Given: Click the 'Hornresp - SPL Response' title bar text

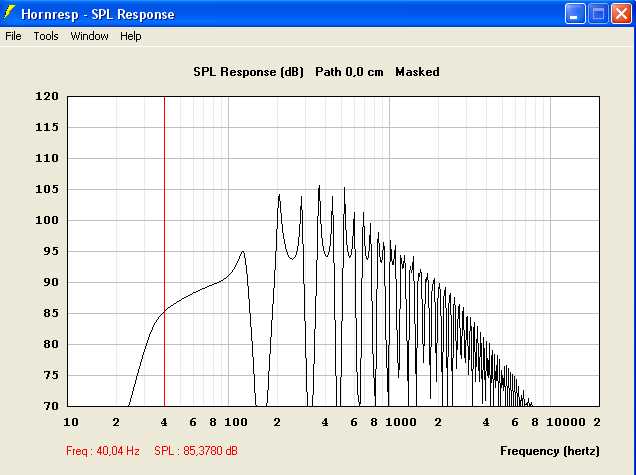Looking at the screenshot, I should coord(98,14).
